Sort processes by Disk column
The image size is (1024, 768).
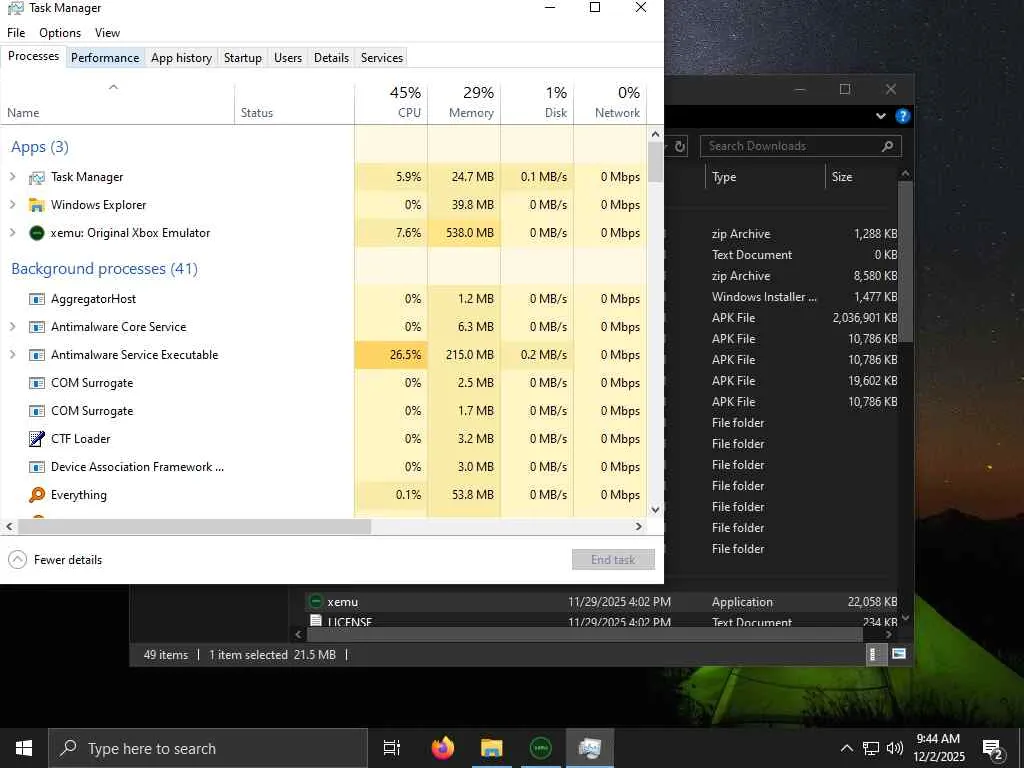[537, 103]
